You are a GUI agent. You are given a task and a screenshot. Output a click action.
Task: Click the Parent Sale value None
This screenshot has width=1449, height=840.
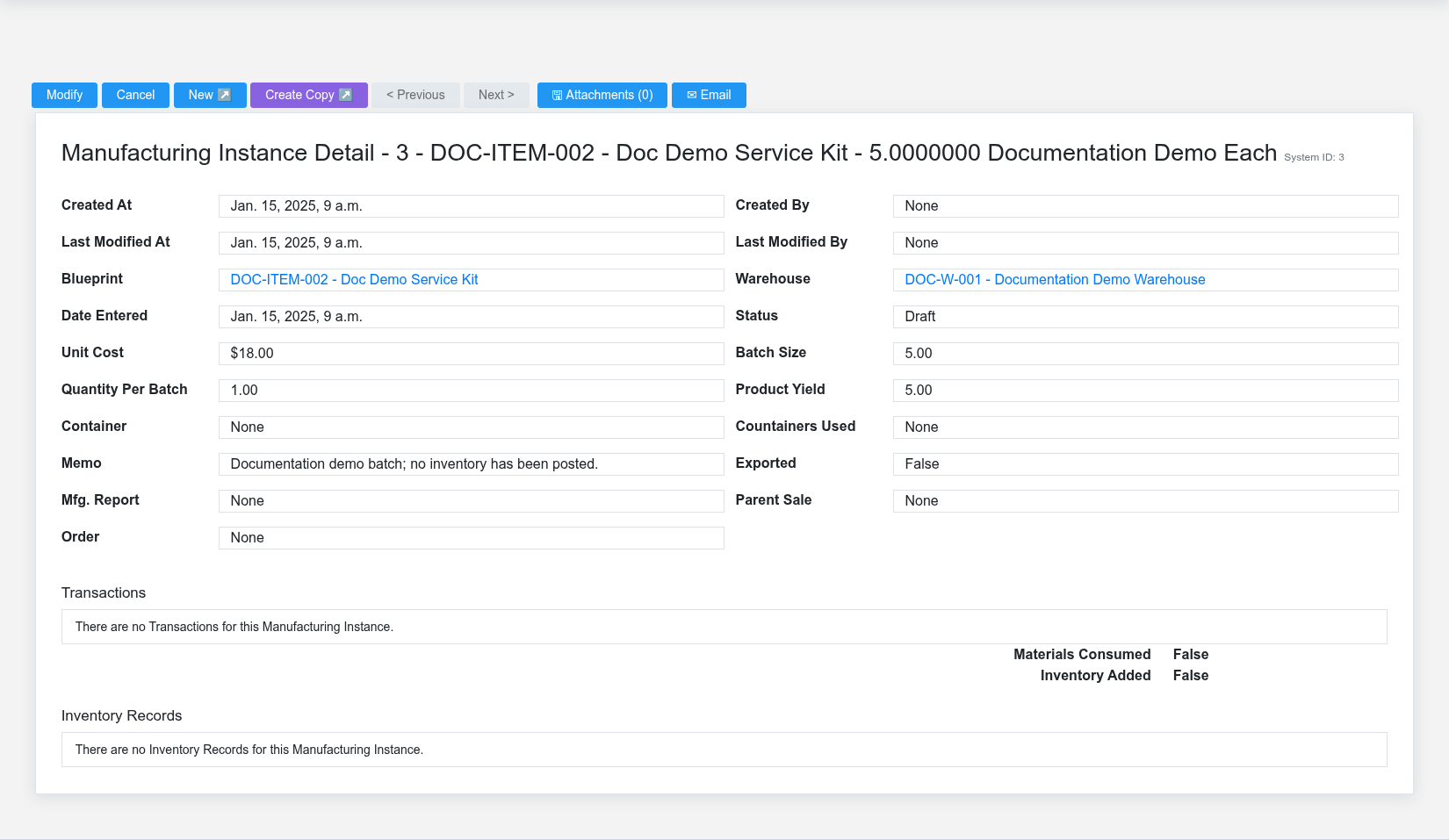[1145, 501]
